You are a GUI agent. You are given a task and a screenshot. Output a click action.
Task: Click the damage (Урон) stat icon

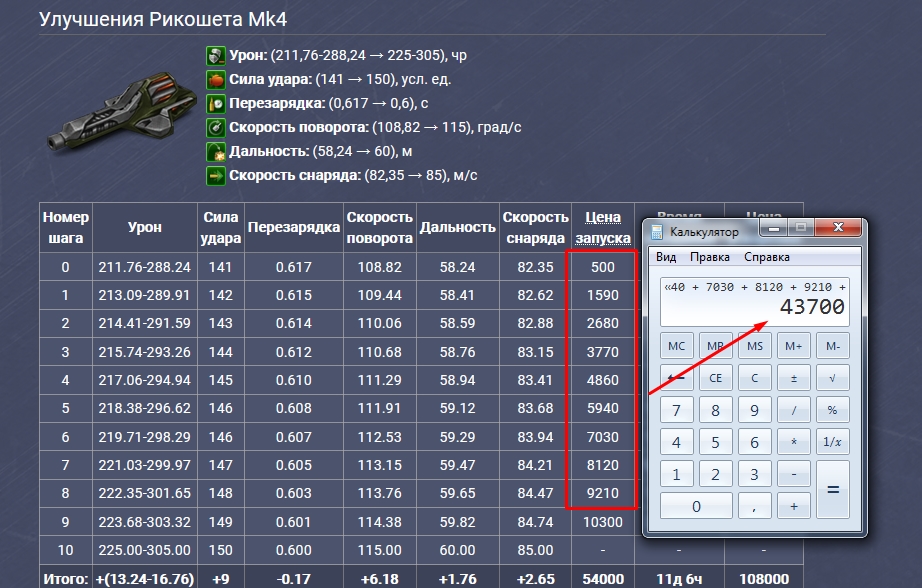click(216, 56)
